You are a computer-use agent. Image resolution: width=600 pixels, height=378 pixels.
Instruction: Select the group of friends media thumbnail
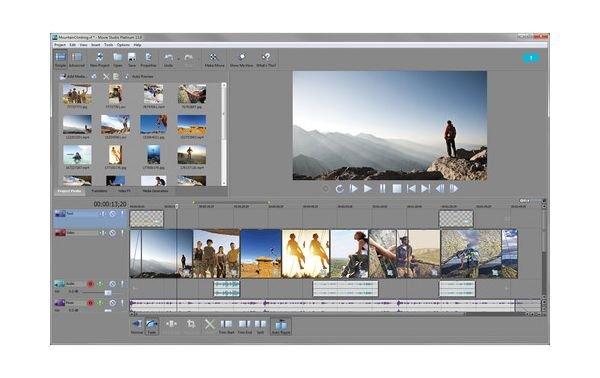pos(77,94)
